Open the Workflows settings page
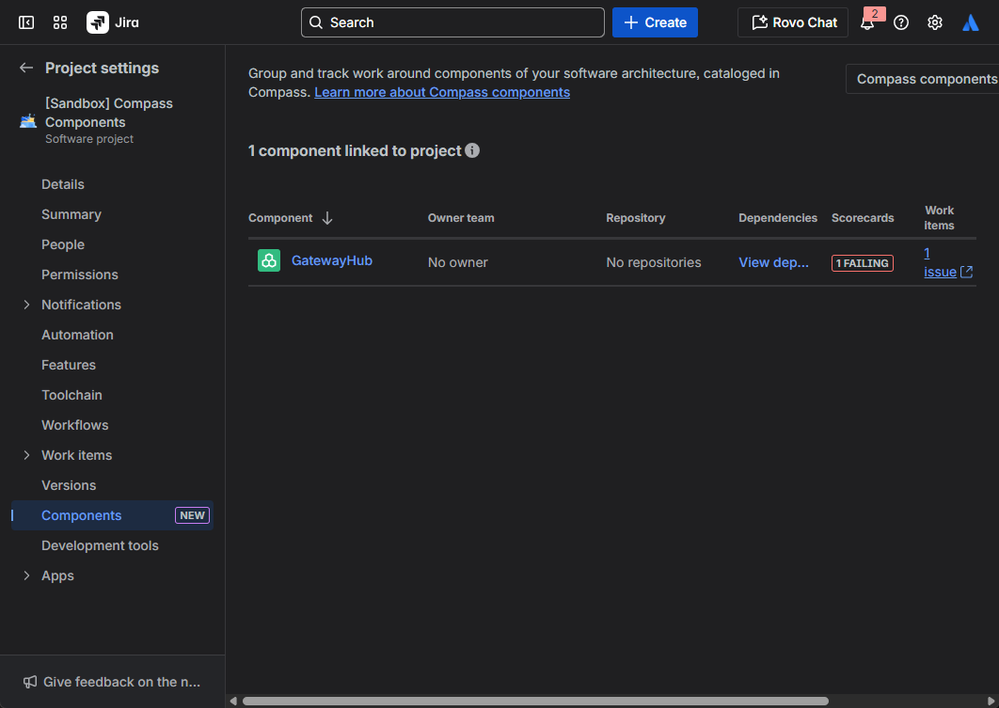 coord(75,424)
